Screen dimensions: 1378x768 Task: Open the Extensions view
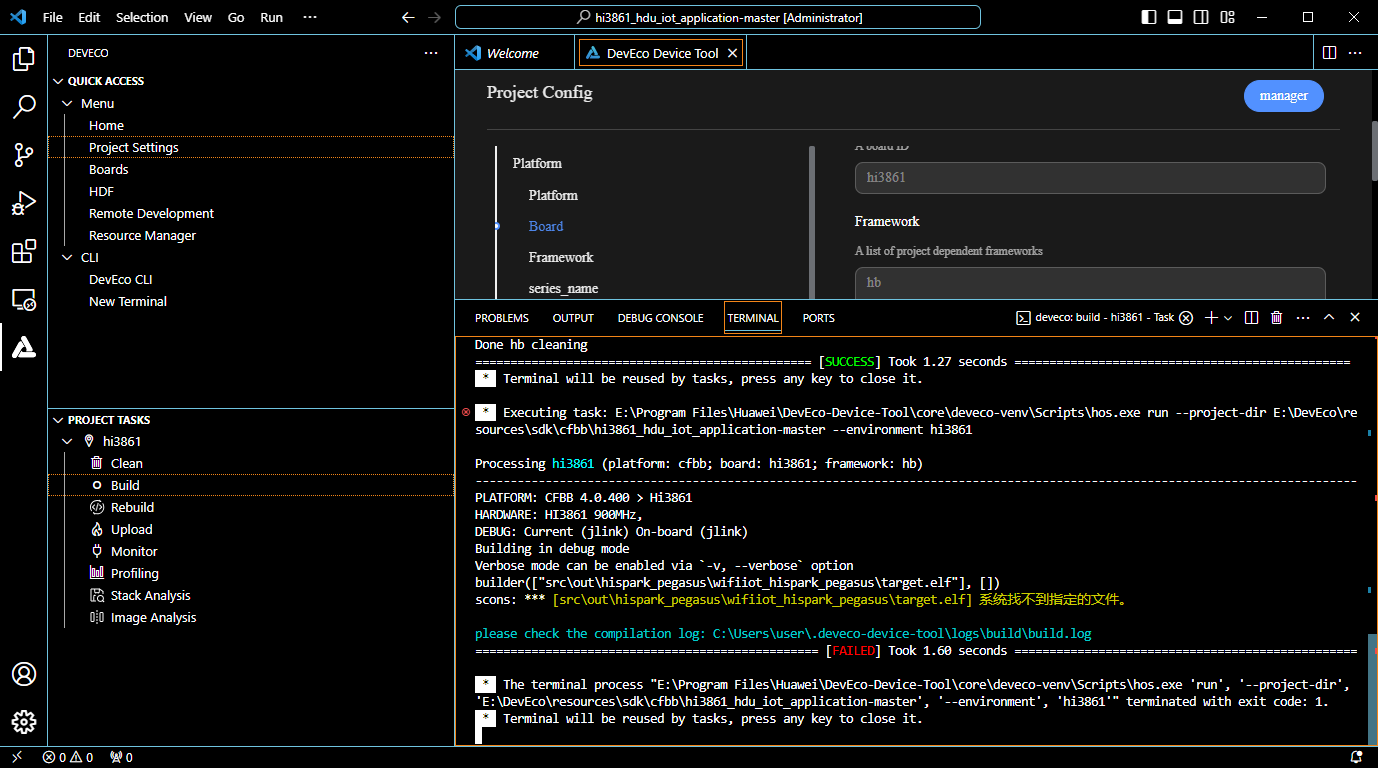(24, 251)
